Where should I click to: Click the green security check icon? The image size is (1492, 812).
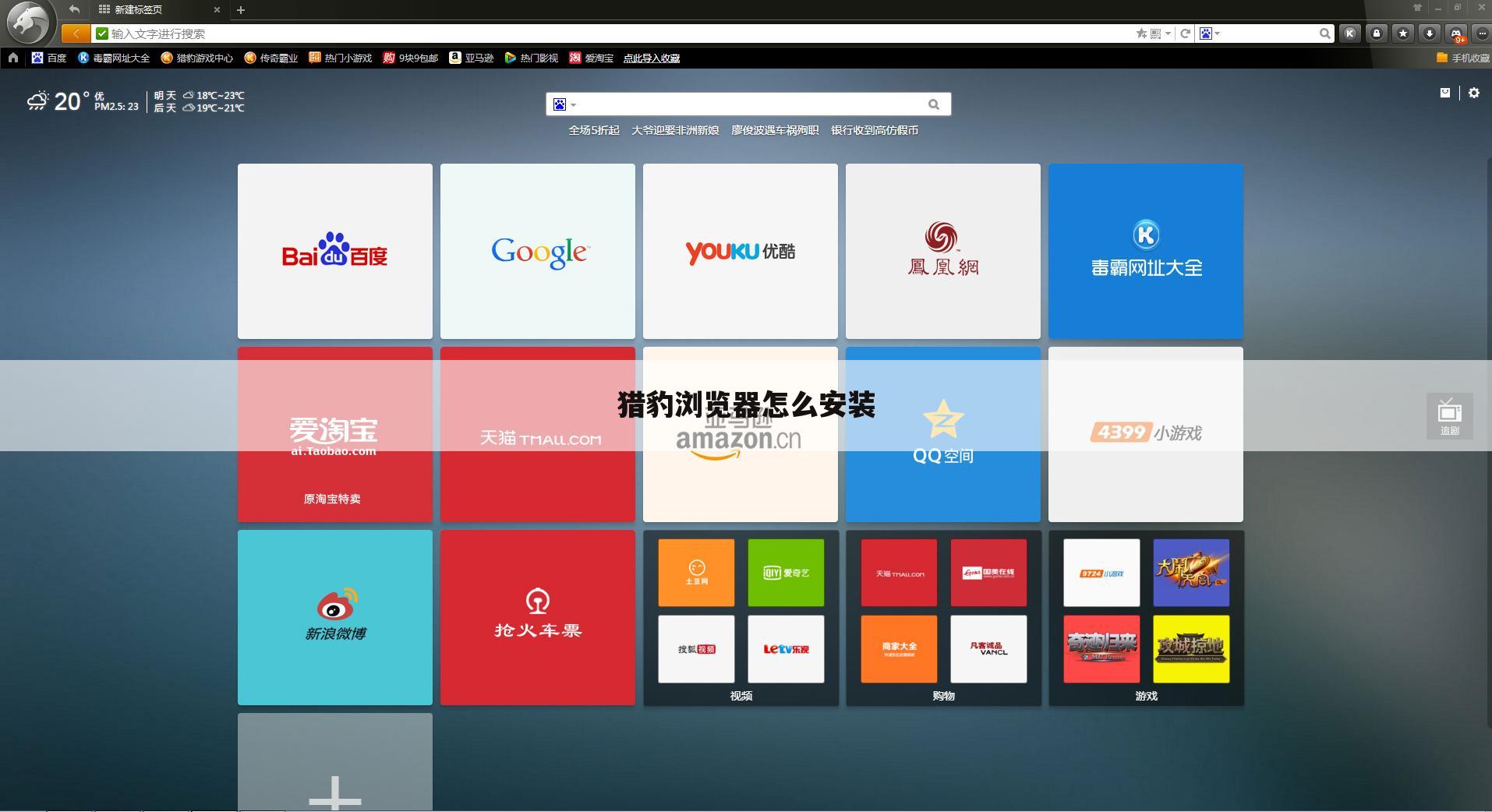click(102, 34)
